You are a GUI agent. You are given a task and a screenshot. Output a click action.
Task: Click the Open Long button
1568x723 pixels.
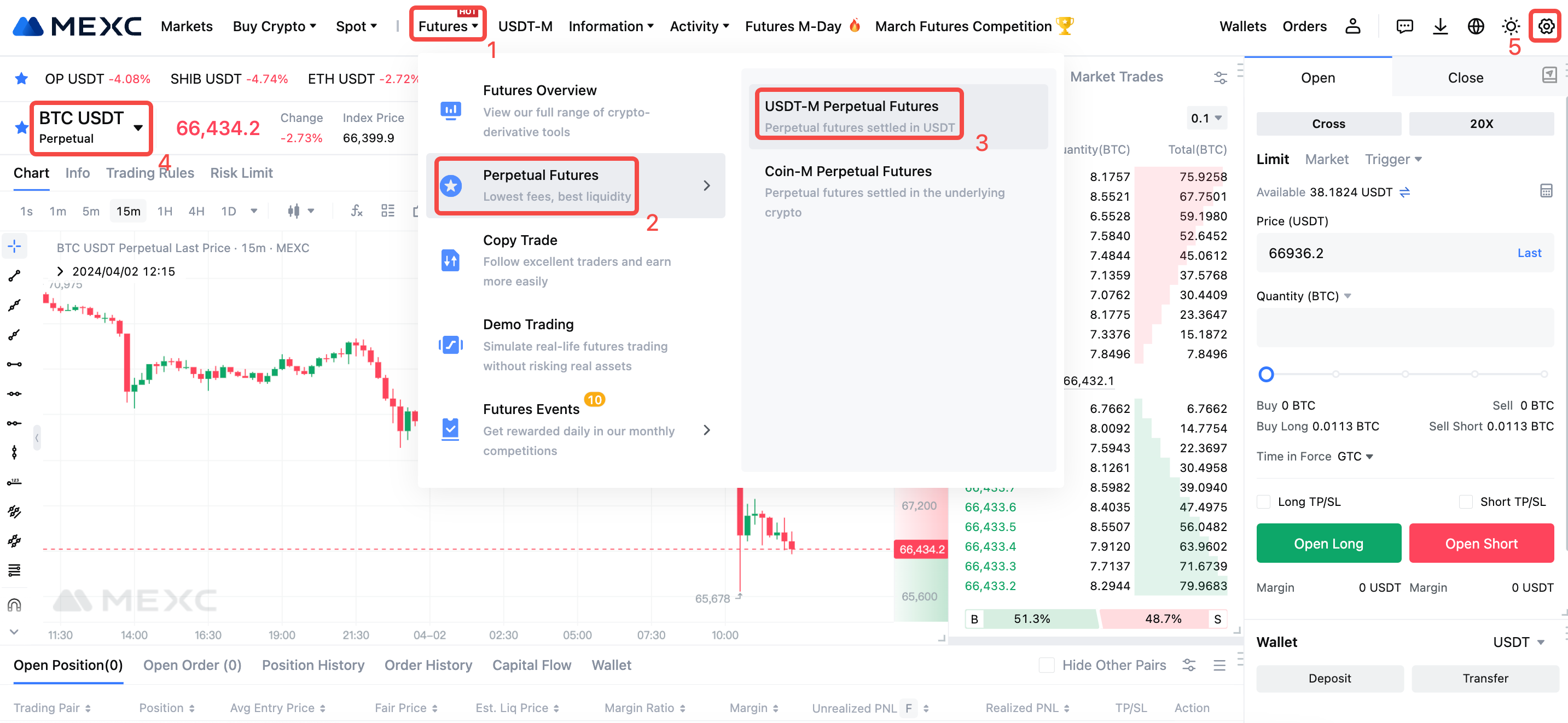click(x=1328, y=544)
